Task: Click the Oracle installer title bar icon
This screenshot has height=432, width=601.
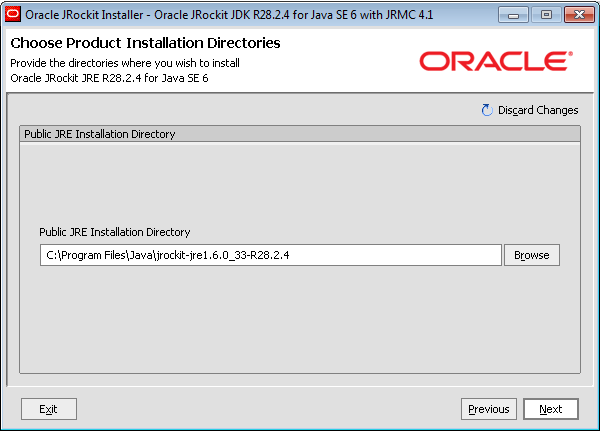Action: click(x=13, y=15)
